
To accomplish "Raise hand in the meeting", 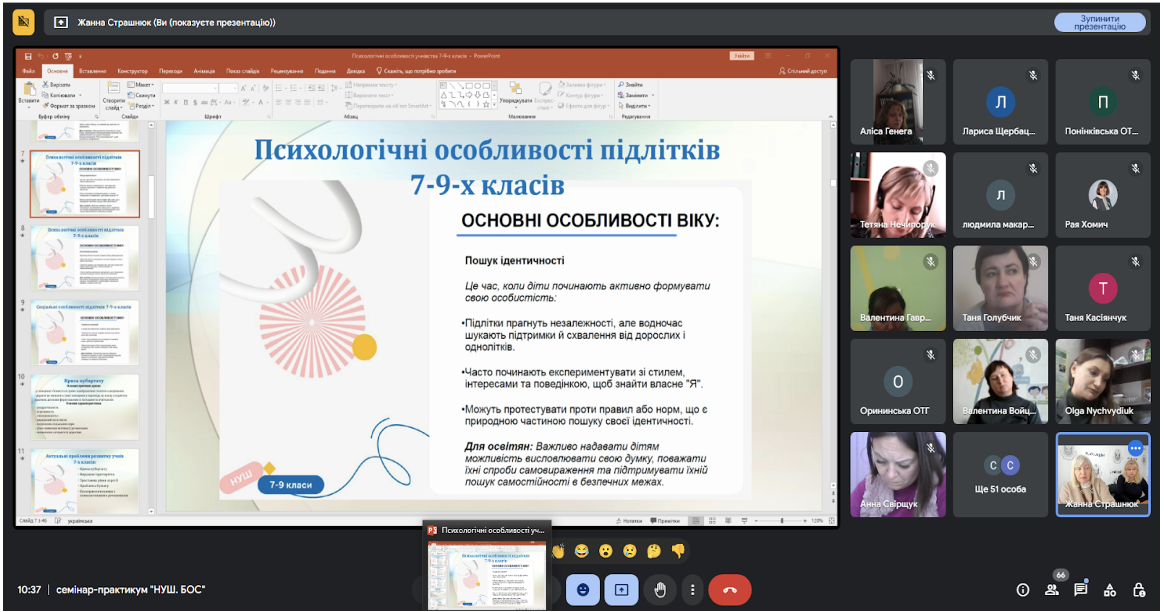I will pos(659,590).
